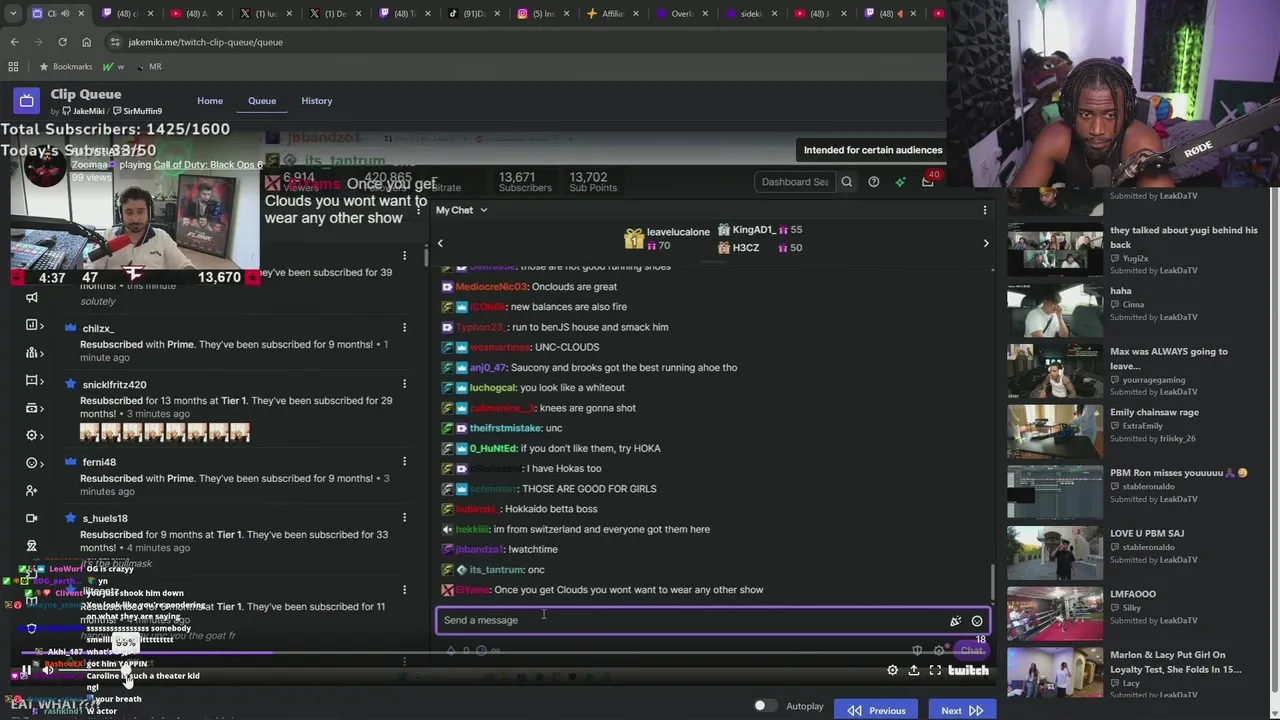The image size is (1280, 720).
Task: Click the green sparkle icon in dashboard
Action: [900, 182]
